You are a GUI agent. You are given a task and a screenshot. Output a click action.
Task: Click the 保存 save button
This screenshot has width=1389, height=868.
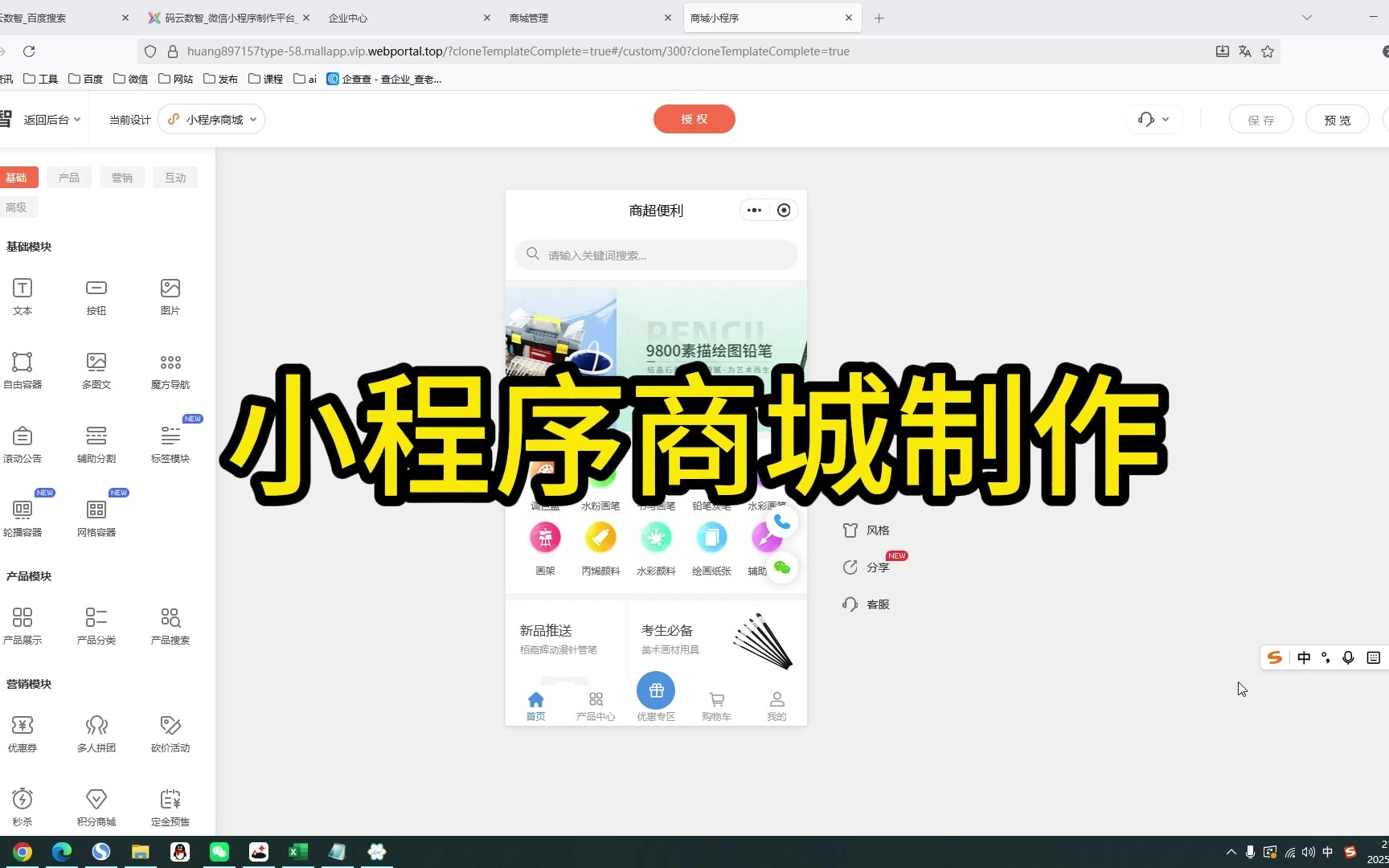1261,120
